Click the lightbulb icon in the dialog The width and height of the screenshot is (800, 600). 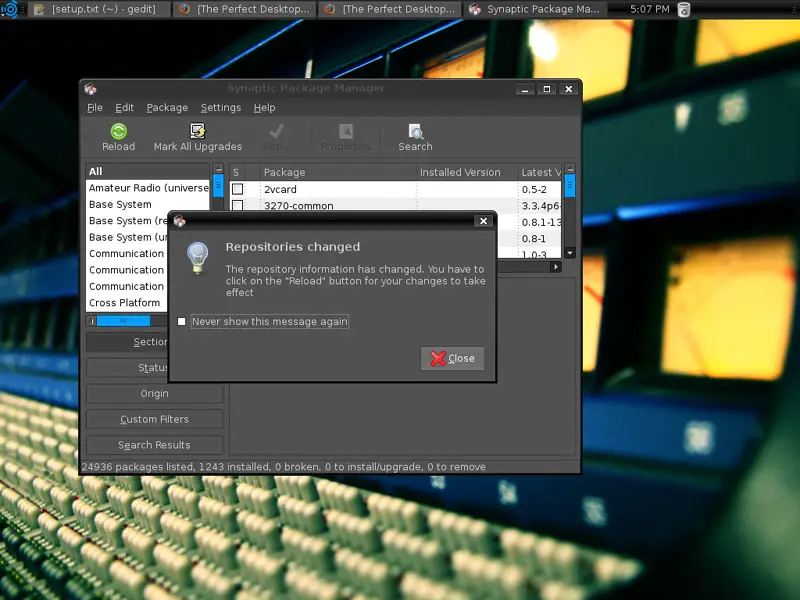click(199, 257)
